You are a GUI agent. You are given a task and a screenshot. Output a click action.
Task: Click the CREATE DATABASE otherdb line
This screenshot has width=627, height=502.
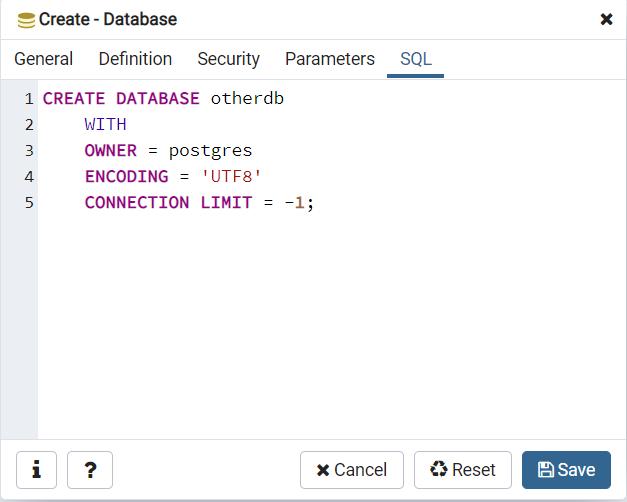coord(163,98)
